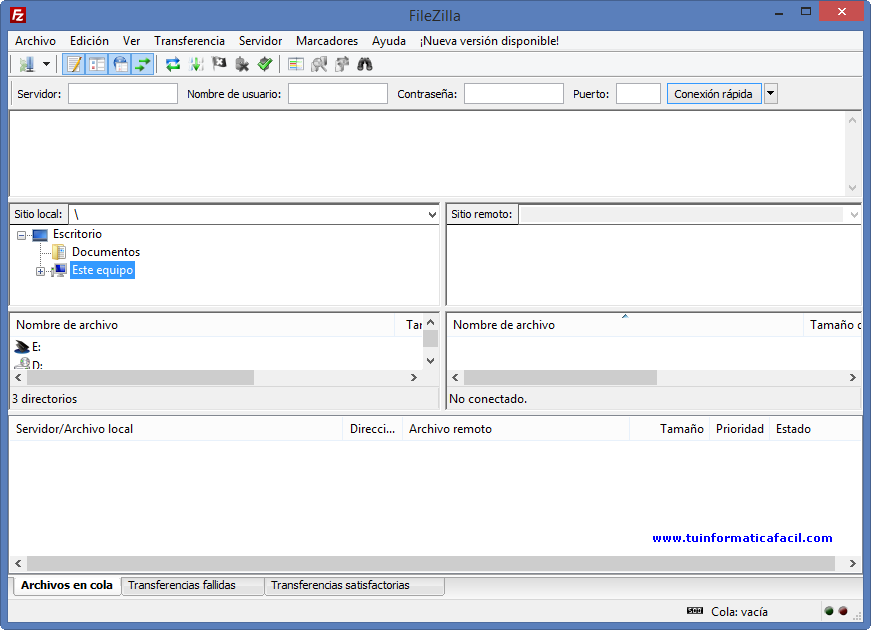The height and width of the screenshot is (630, 871).
Task: Open the Archivo menu
Action: [36, 41]
